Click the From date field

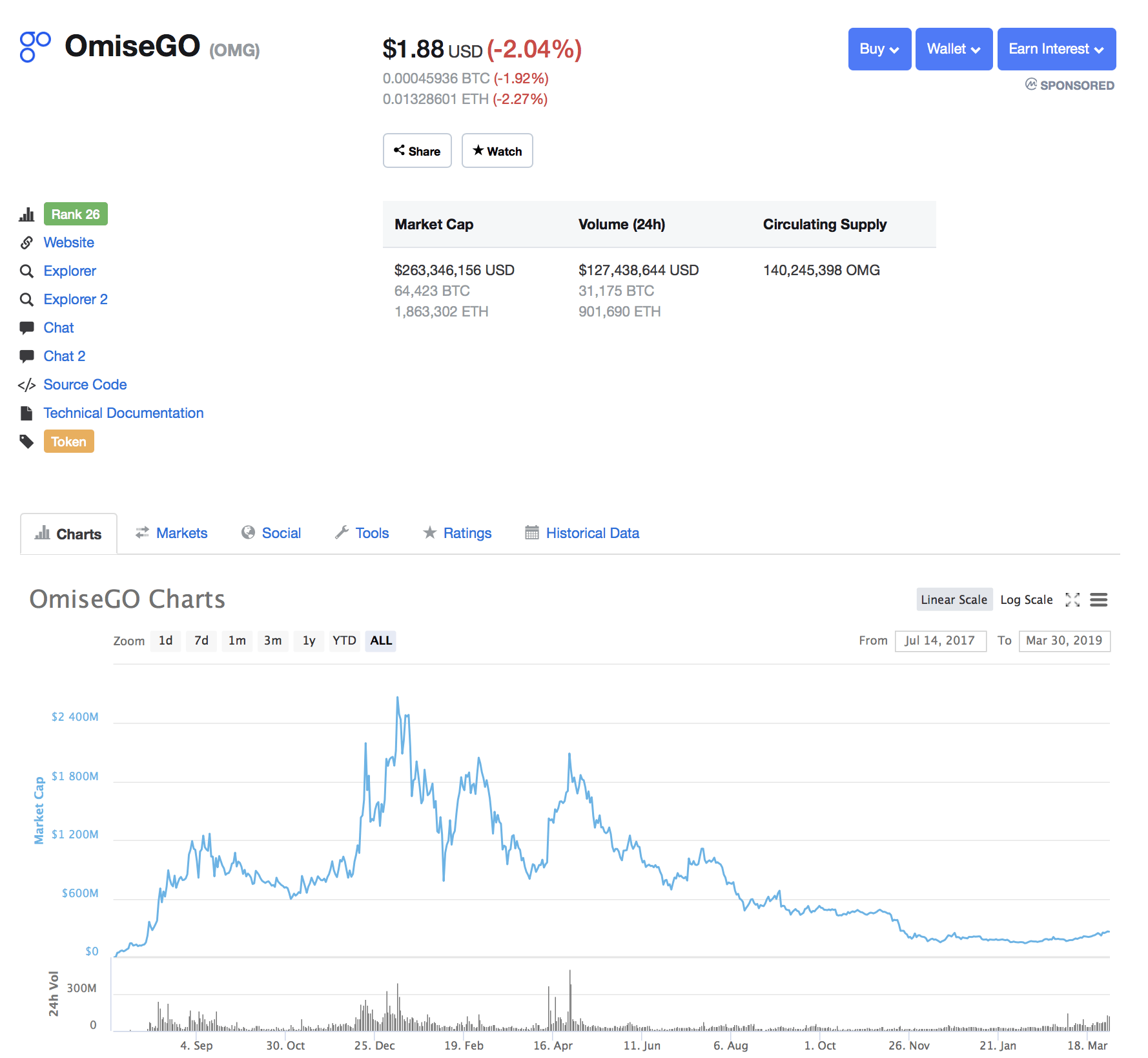click(940, 641)
